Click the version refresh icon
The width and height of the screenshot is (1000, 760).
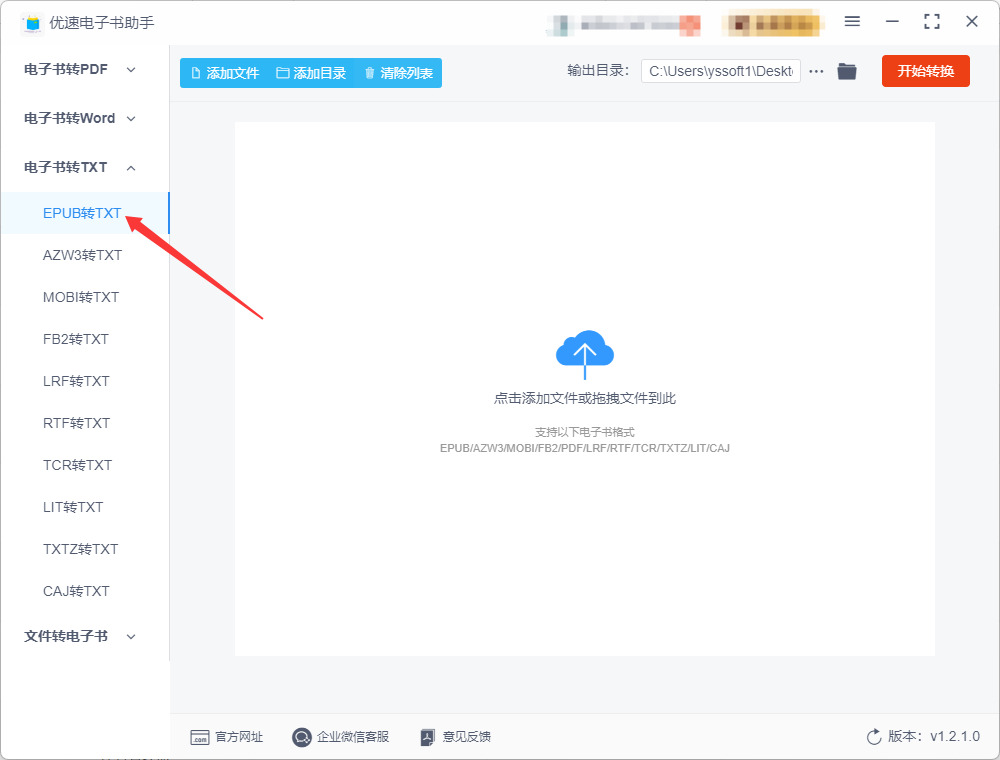[x=874, y=736]
